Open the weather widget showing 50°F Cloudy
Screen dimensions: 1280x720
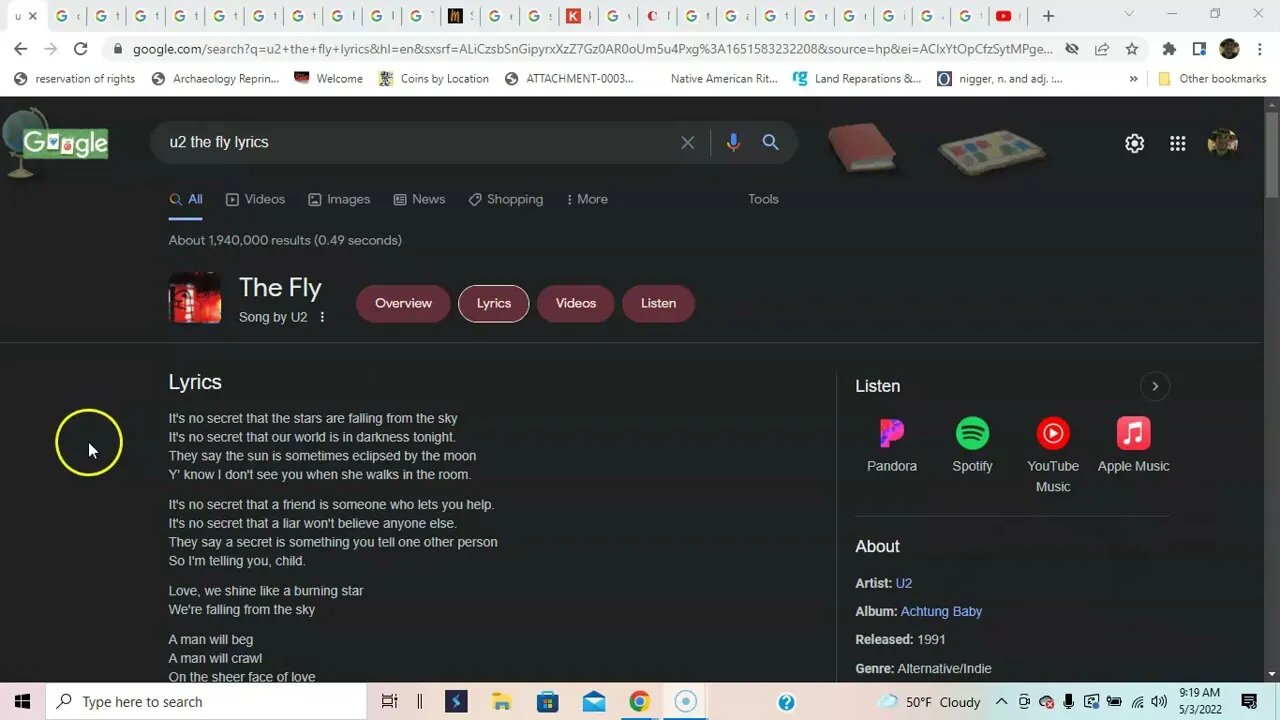[928, 702]
